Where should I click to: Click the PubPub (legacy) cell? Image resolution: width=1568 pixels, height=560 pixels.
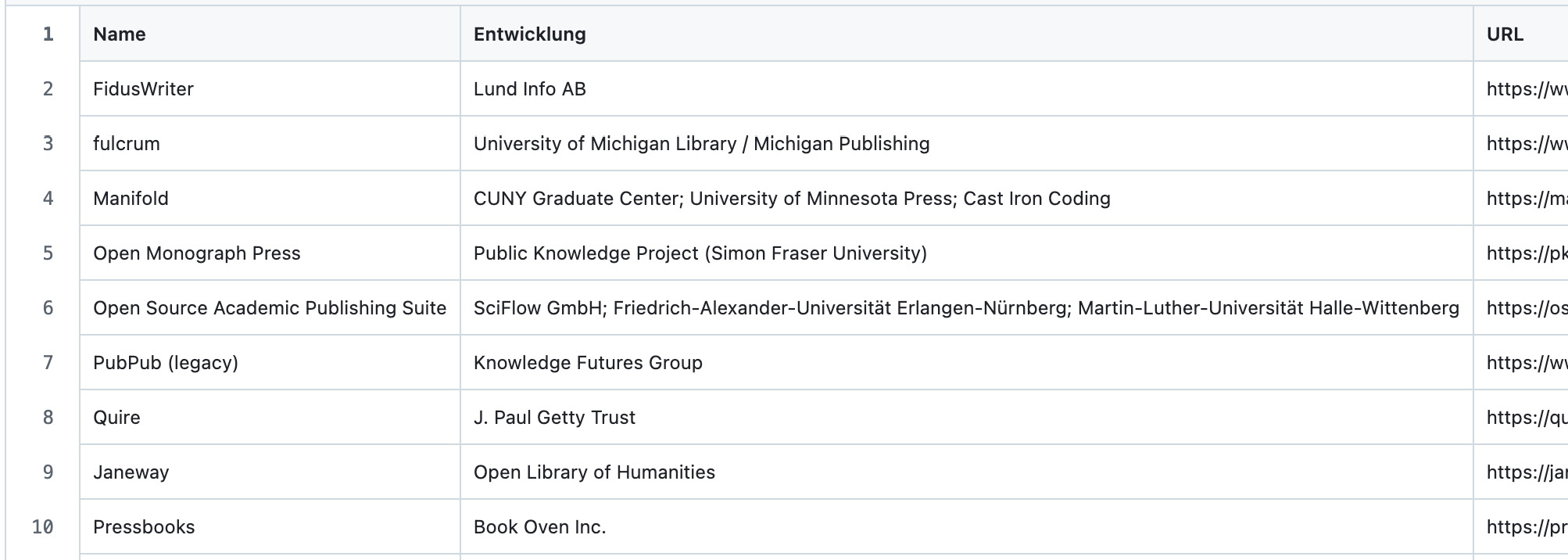click(166, 363)
